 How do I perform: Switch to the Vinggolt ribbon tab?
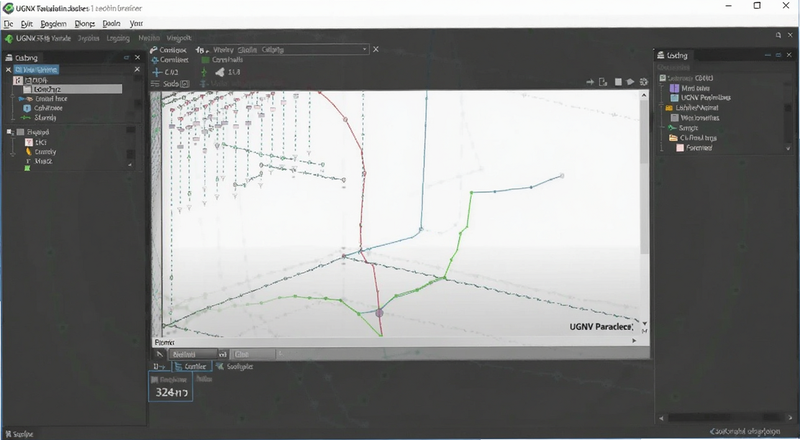pos(179,38)
